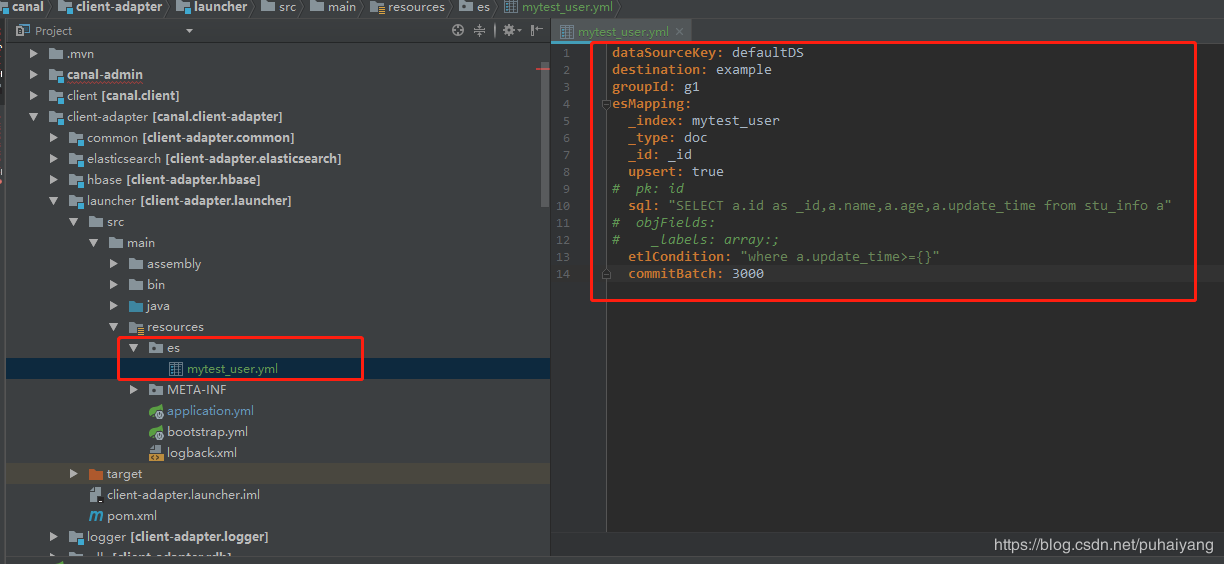Click the bin folder icon
The height and width of the screenshot is (564, 1224).
(136, 285)
